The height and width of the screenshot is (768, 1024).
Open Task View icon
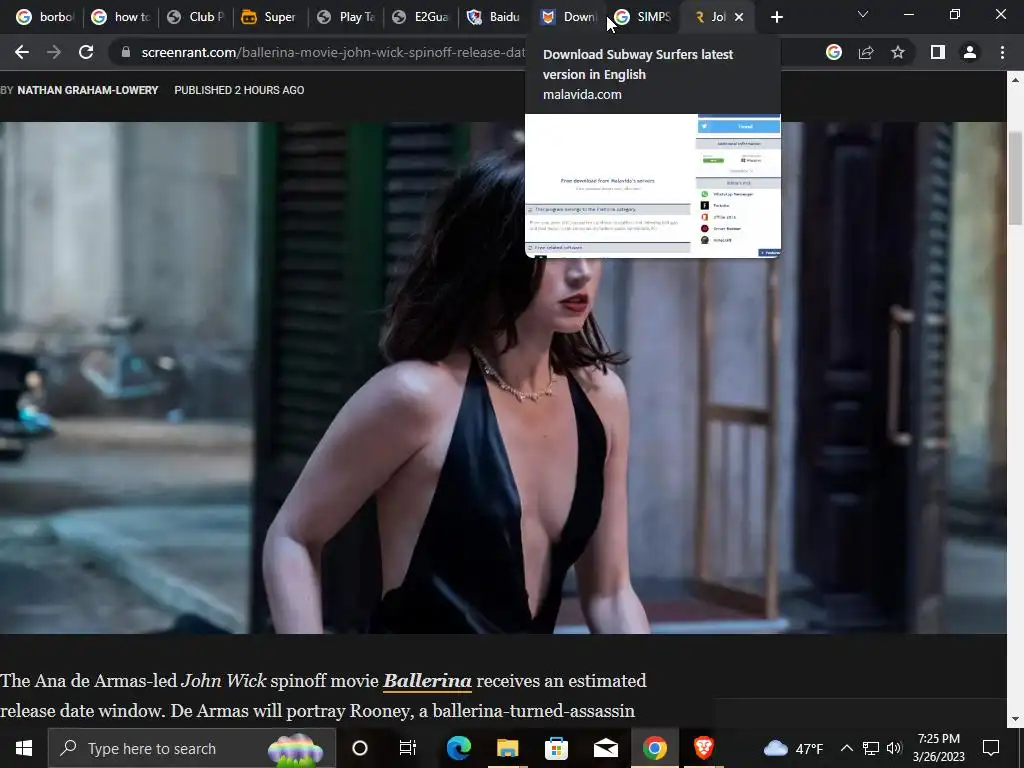pos(408,748)
